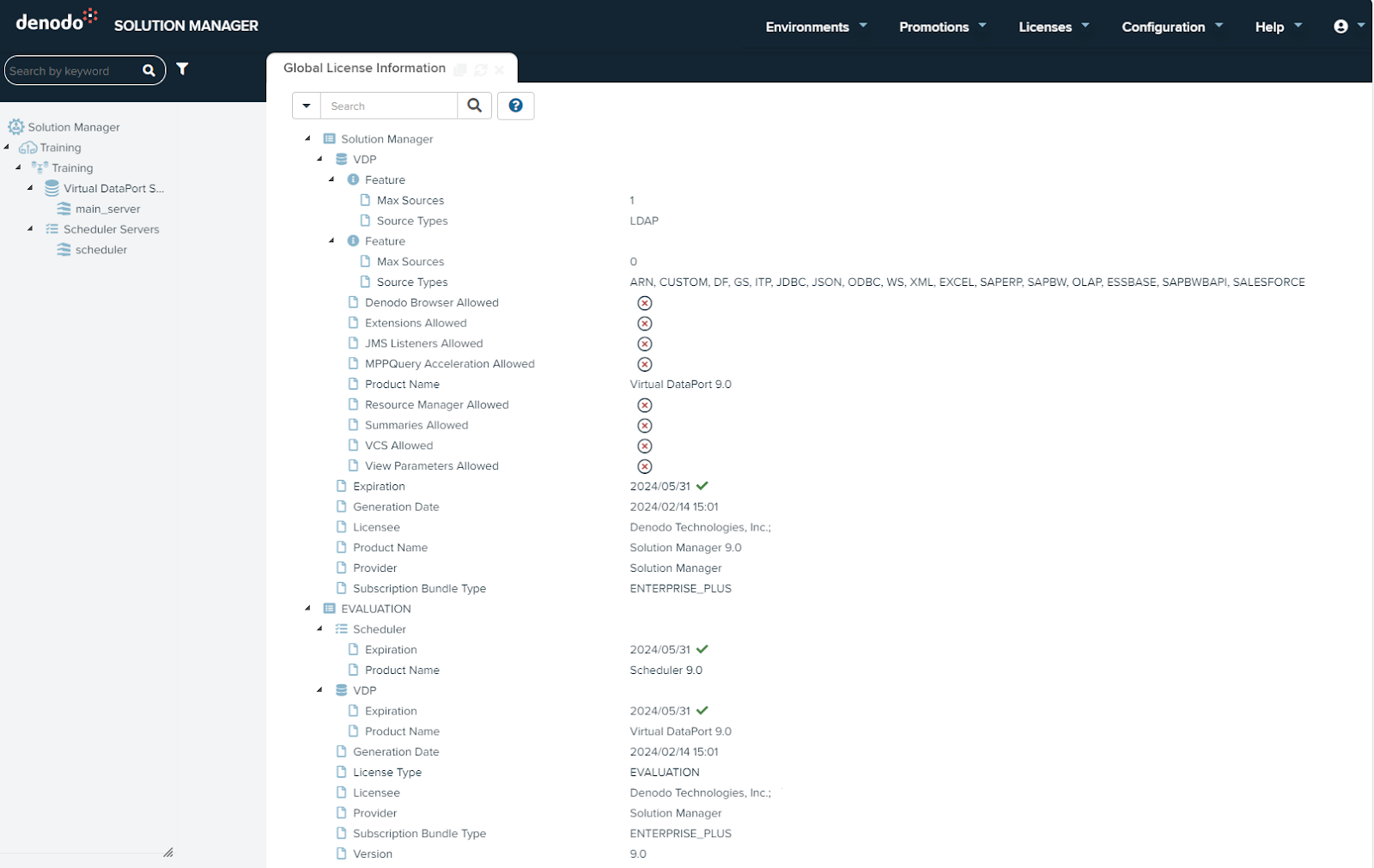Open the Environments menu
1374x868 pixels.
816,27
